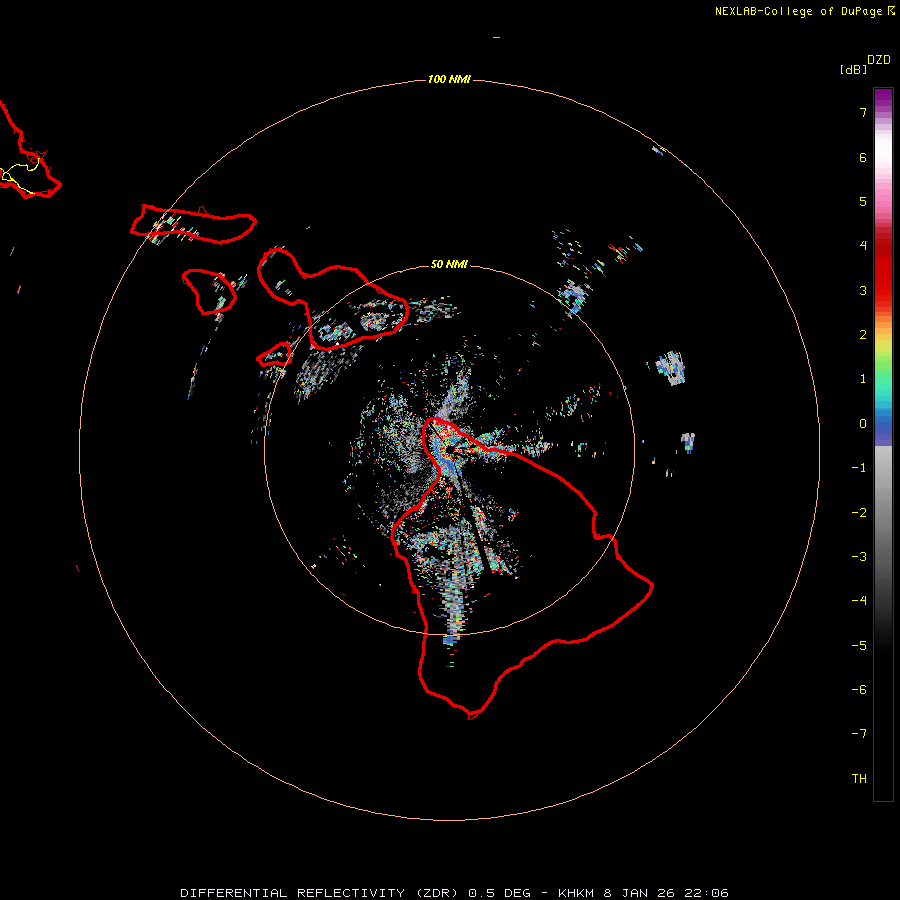Click the 7 value on color scale

(x=863, y=112)
